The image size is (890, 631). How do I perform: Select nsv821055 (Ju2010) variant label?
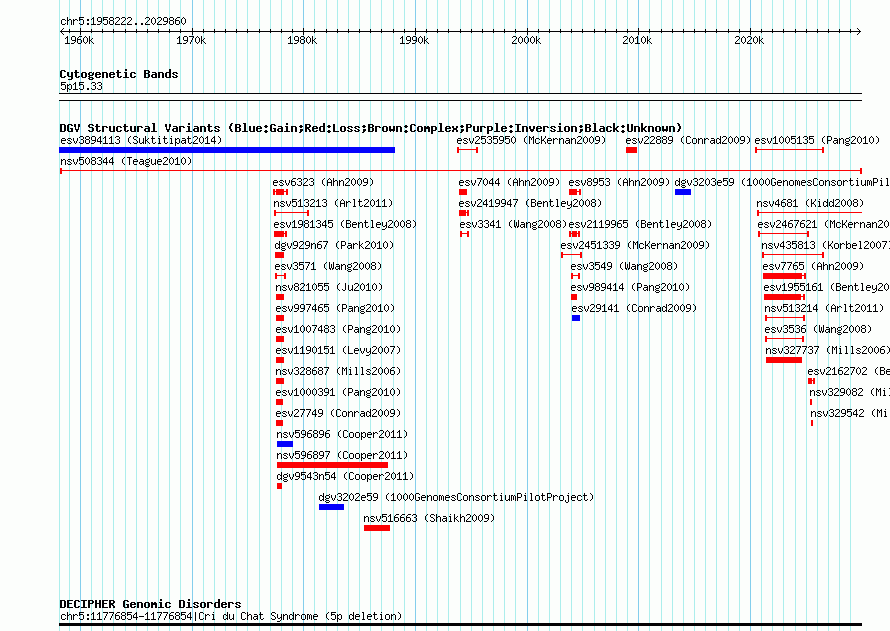coord(329,287)
